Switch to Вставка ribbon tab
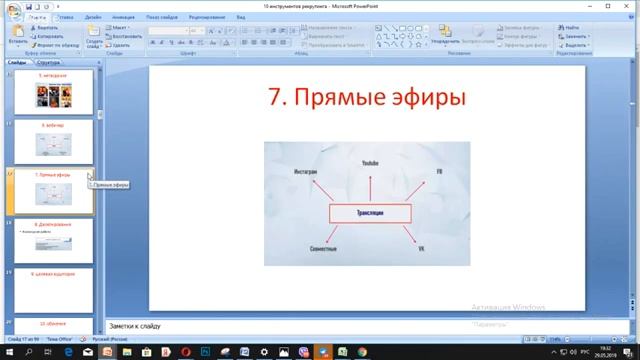640x360 pixels. pos(64,18)
